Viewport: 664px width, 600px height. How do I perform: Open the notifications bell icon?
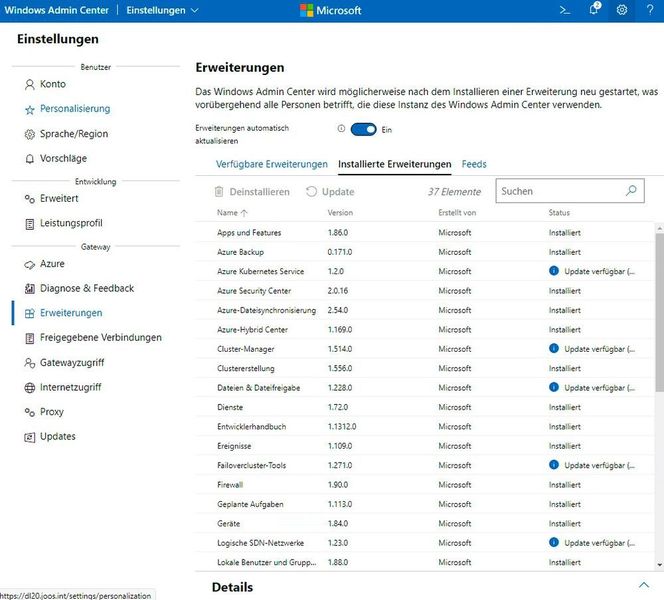[594, 9]
